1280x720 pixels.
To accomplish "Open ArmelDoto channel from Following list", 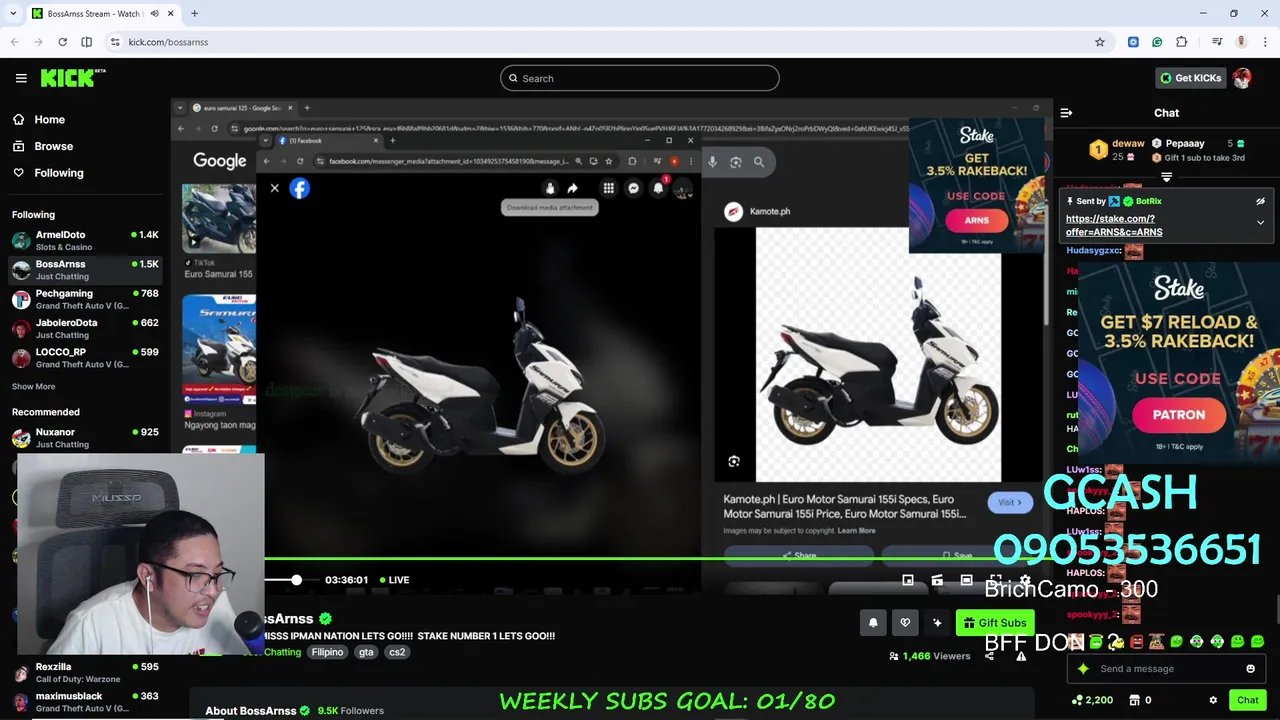I will tap(85, 240).
